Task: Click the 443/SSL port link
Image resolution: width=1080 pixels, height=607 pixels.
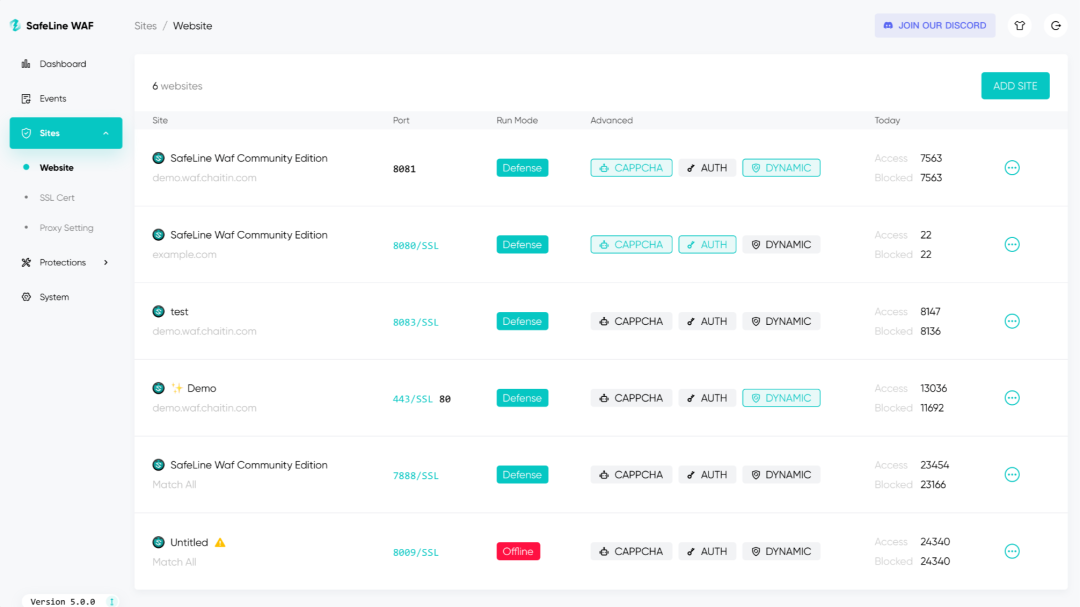Action: [413, 399]
